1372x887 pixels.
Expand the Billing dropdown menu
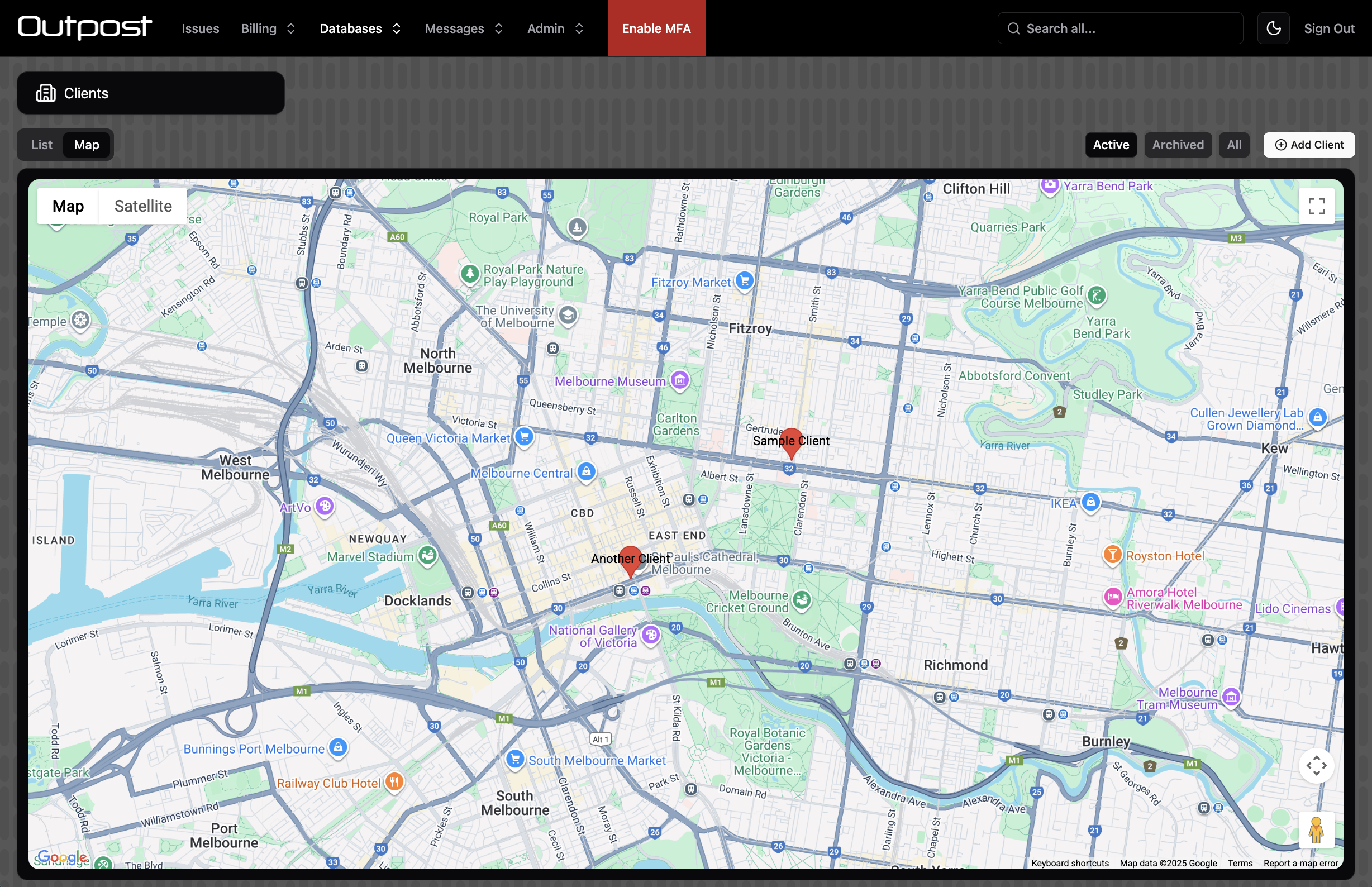(268, 28)
